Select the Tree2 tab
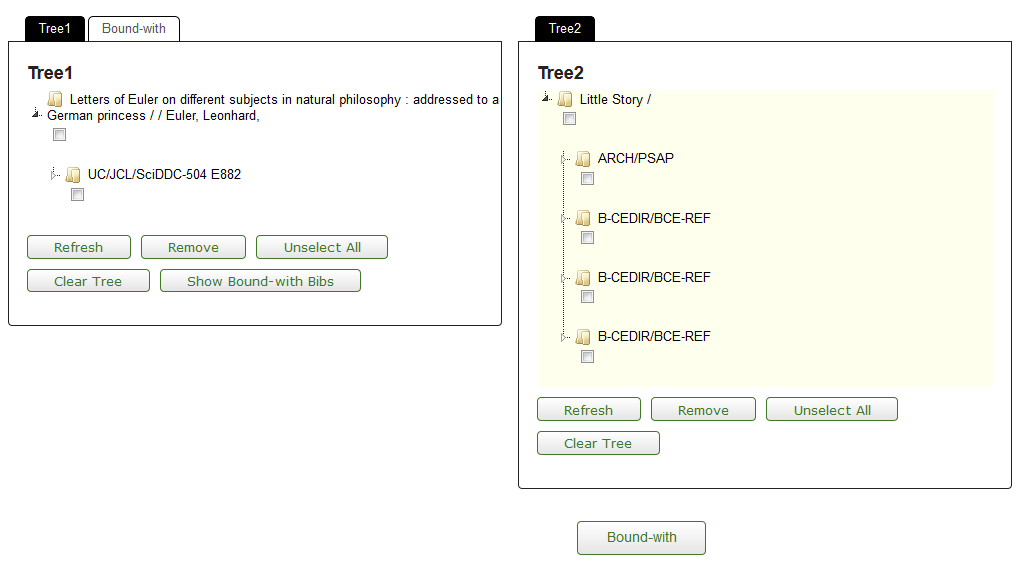This screenshot has height=562, width=1021. pos(565,29)
